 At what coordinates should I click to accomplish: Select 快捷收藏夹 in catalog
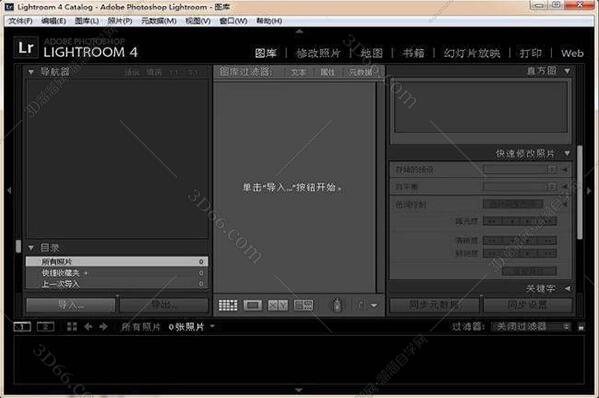tap(117, 273)
